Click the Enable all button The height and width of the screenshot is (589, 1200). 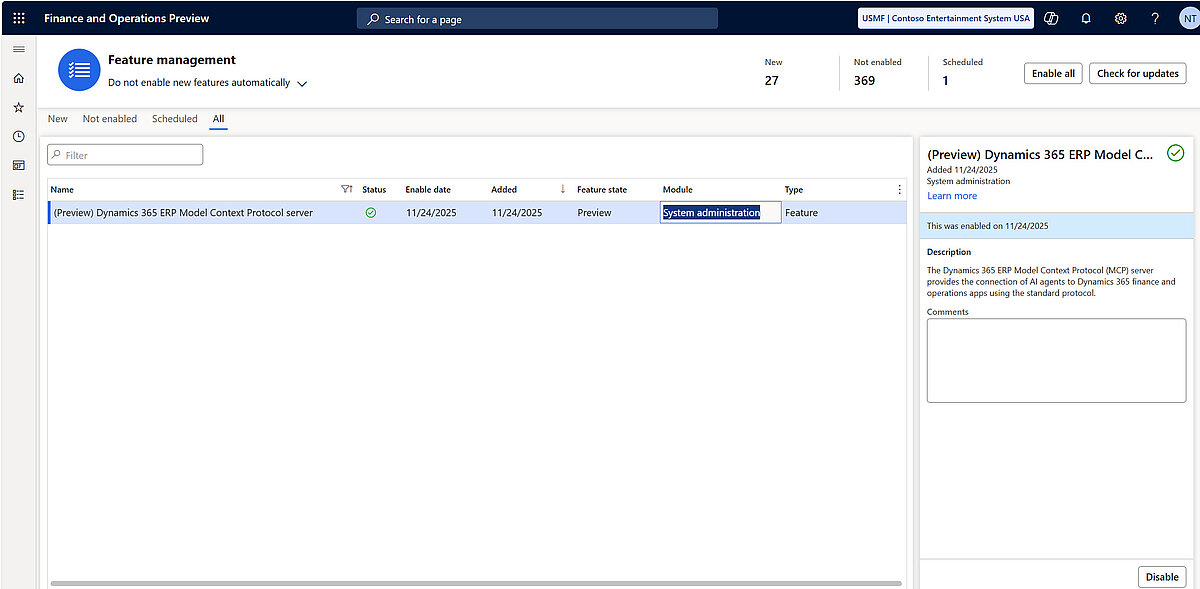[x=1053, y=73]
